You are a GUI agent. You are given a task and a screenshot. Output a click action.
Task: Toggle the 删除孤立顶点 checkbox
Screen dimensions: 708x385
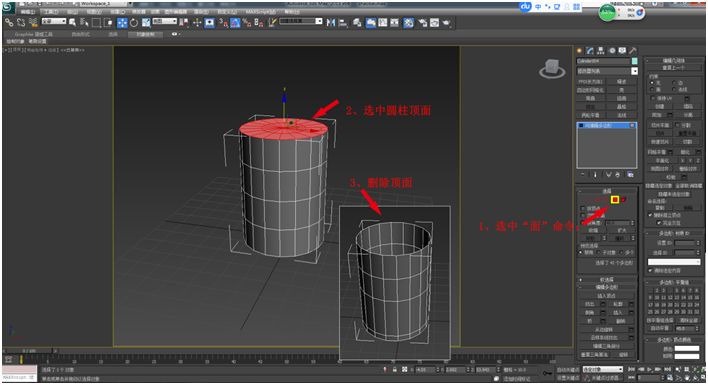(650, 215)
